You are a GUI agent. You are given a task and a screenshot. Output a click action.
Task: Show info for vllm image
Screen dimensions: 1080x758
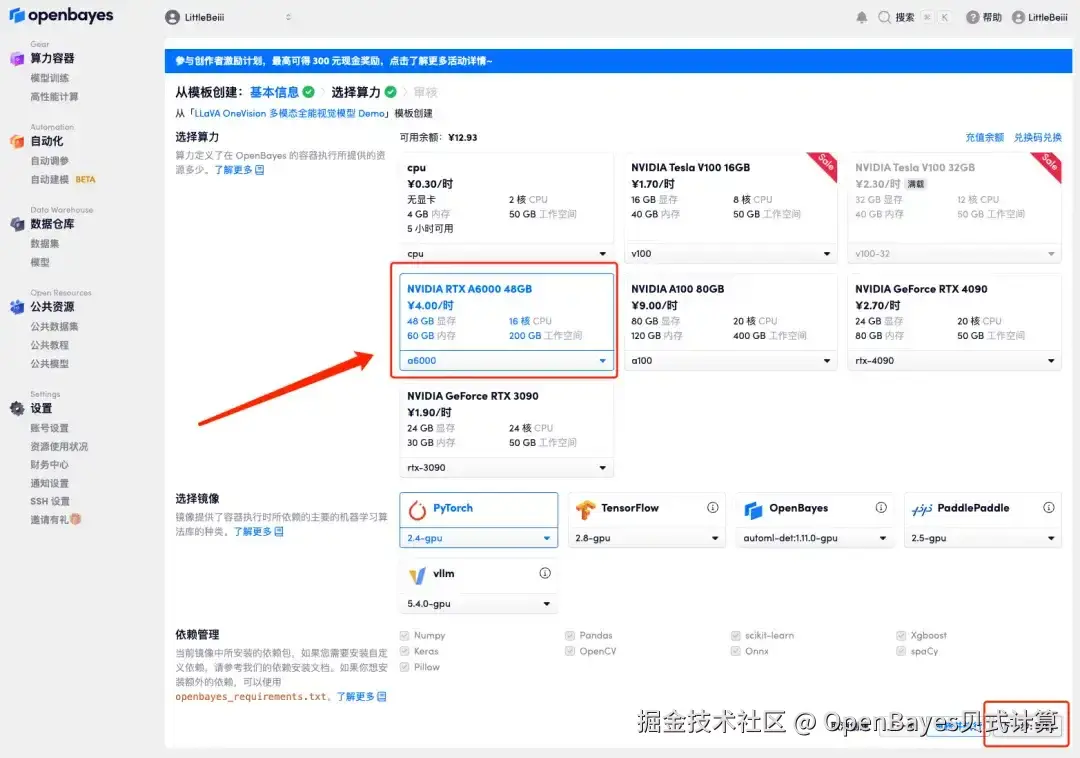click(x=545, y=573)
